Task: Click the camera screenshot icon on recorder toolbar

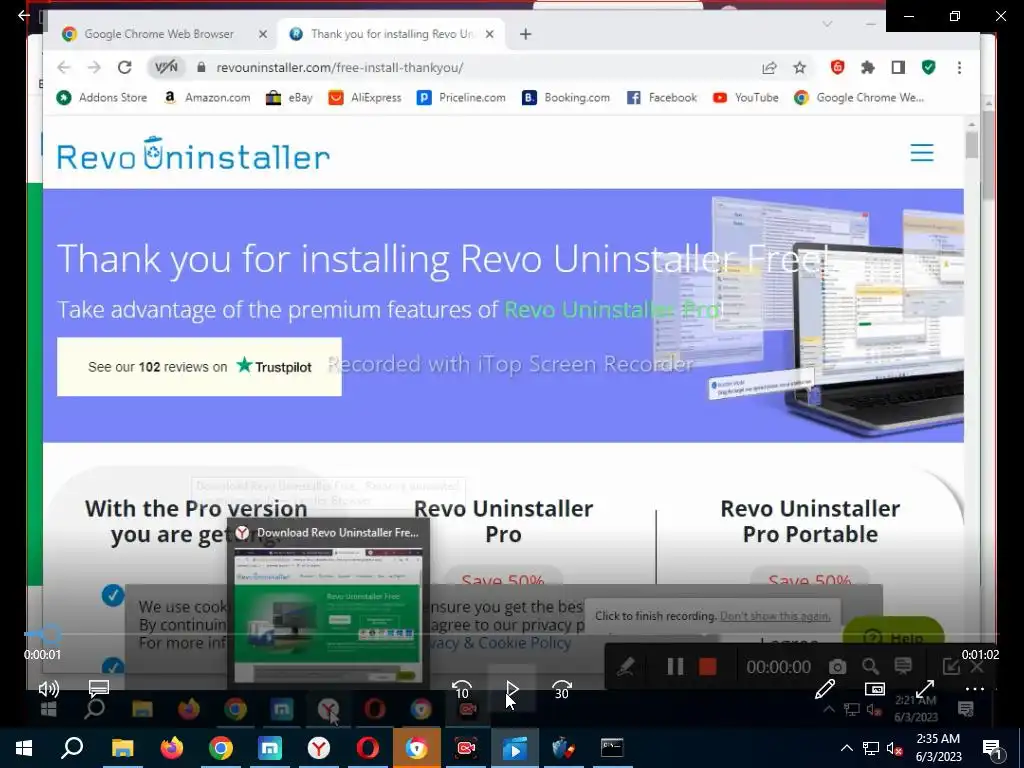Action: pyautogui.click(x=837, y=666)
